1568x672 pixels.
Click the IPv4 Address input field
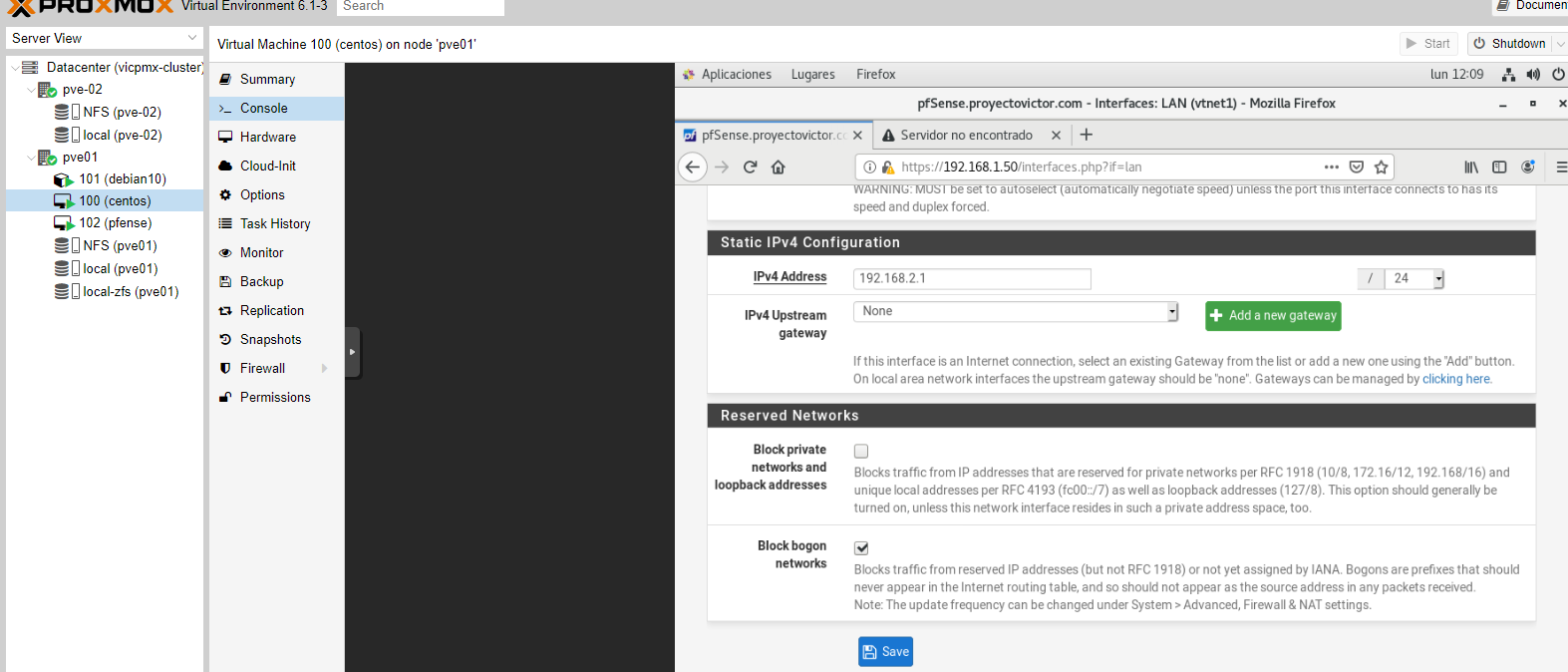[x=972, y=279]
